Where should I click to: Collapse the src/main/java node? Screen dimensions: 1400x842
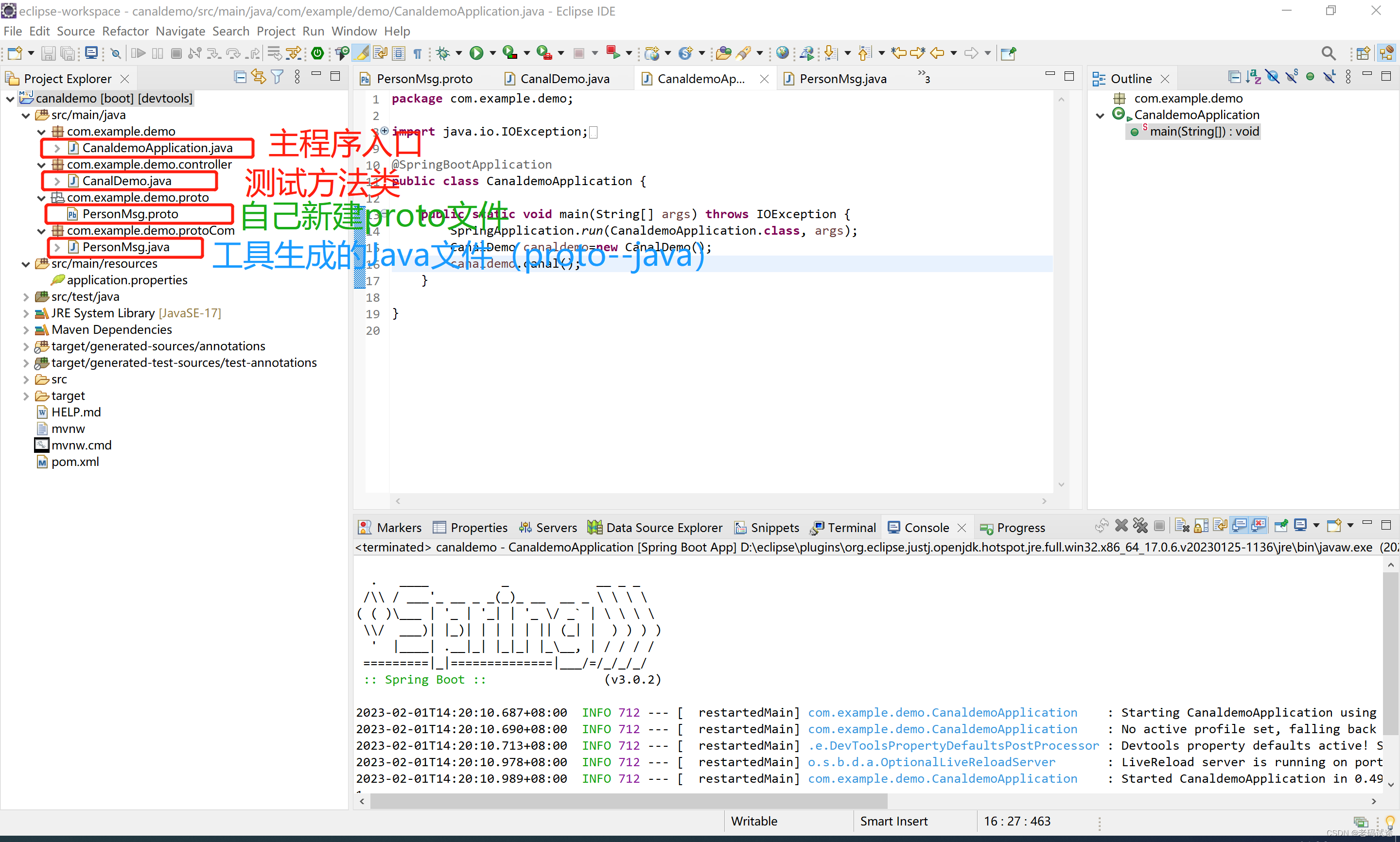(26, 115)
